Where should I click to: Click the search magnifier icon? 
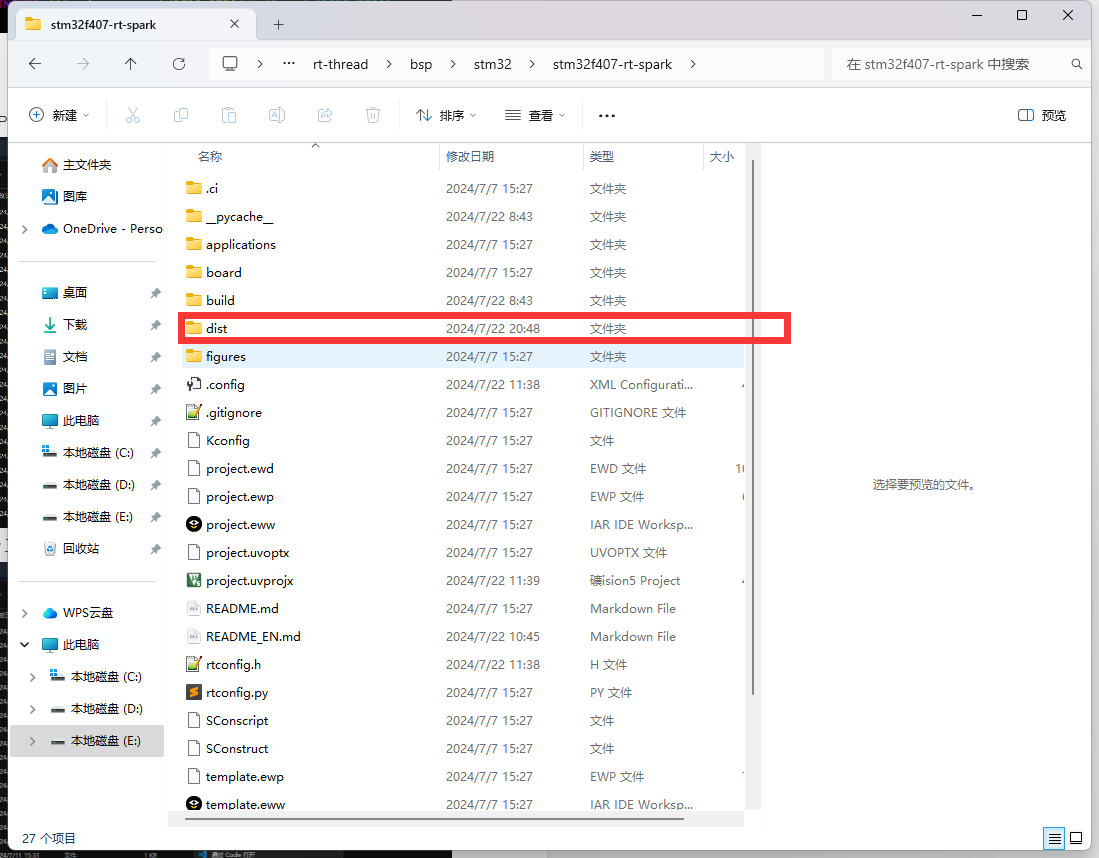(1077, 64)
